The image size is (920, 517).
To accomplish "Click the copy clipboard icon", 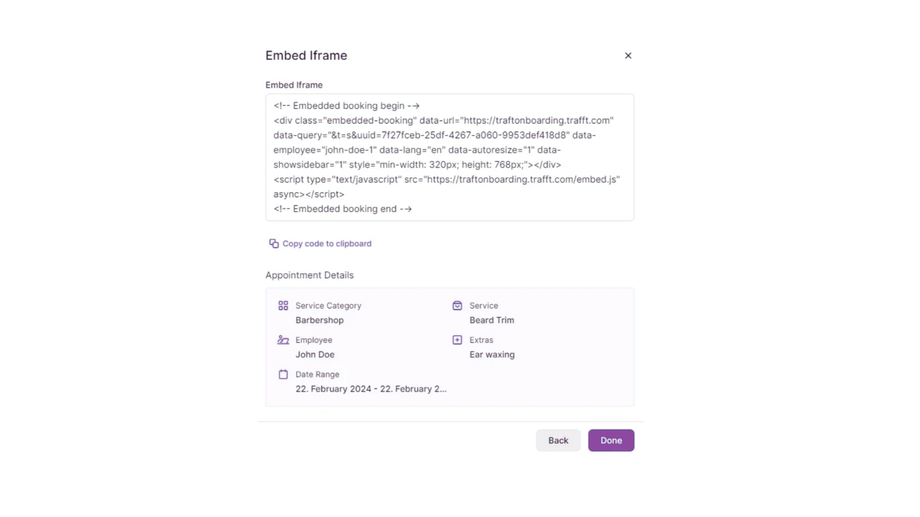I will click(x=273, y=244).
